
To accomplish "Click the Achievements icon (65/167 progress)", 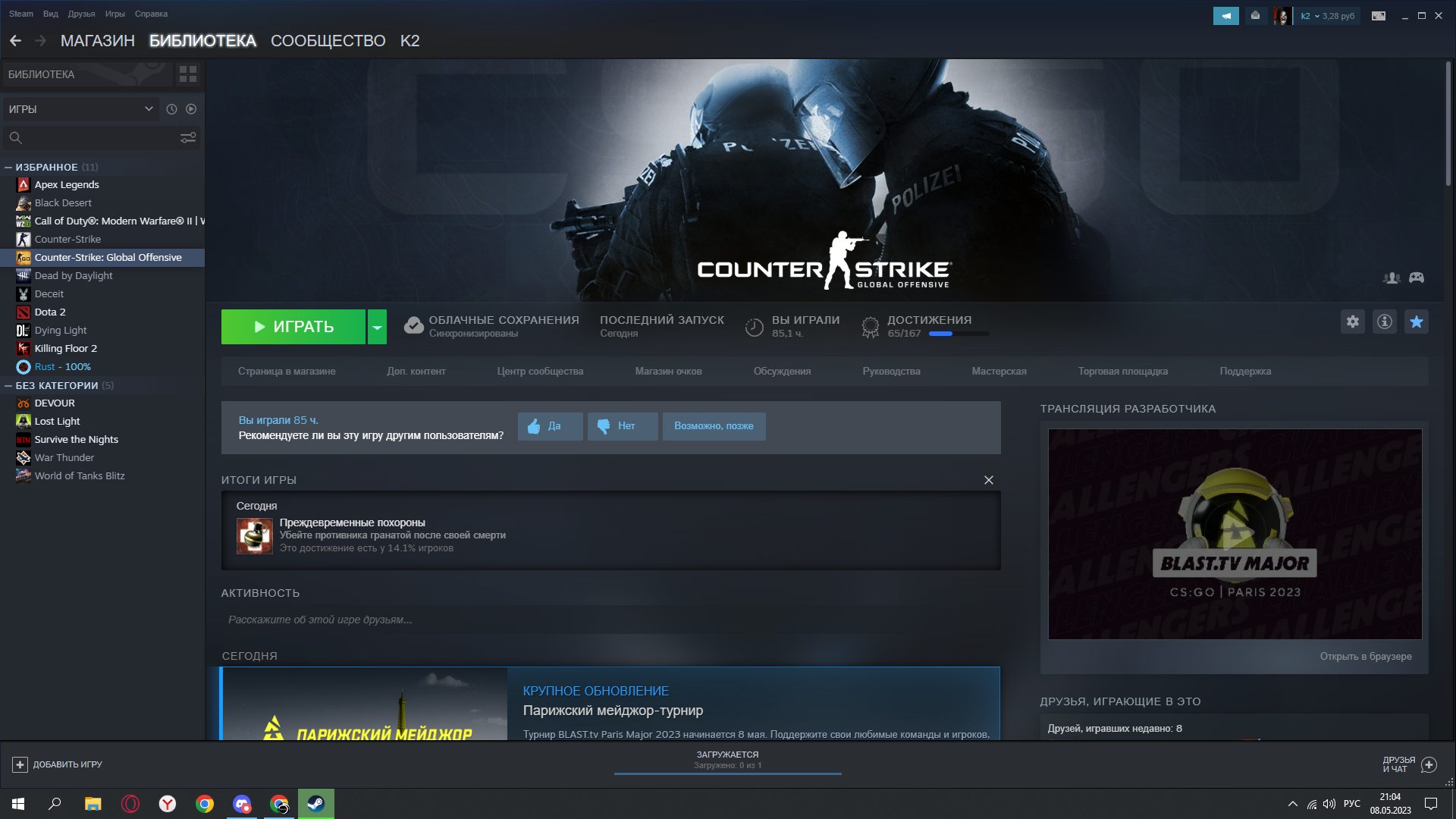I will [869, 325].
